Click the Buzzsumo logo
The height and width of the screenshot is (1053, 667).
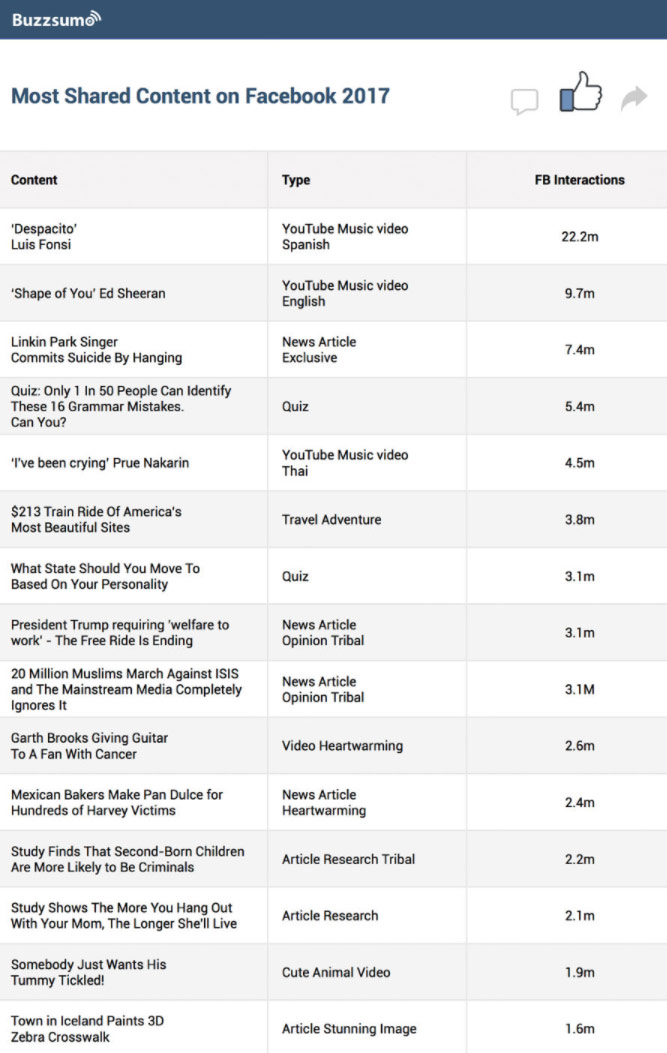[x=56, y=19]
